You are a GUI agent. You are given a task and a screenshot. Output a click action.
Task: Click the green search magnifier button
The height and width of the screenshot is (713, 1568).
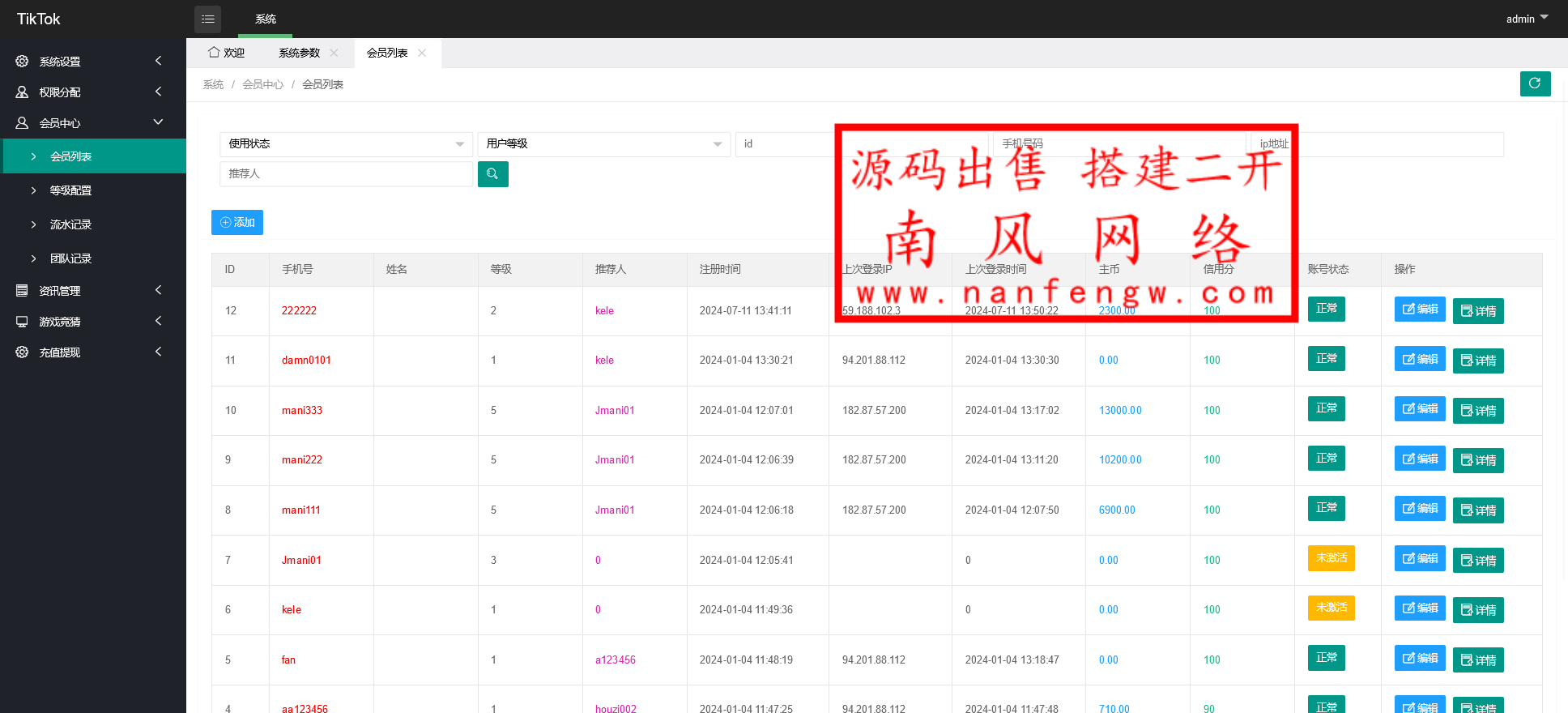(492, 174)
